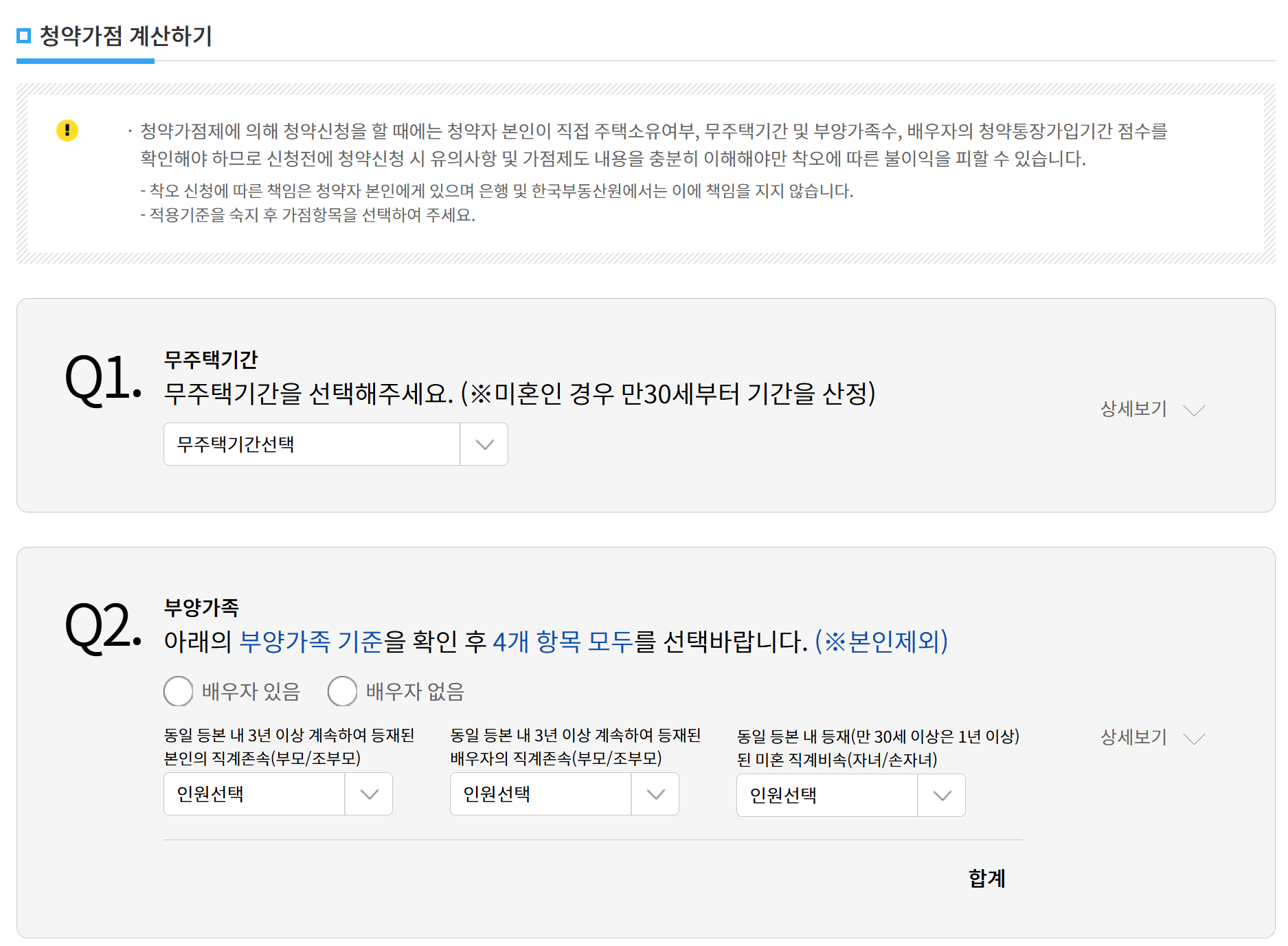This screenshot has width=1288, height=946.
Task: Click the yellow exclamation warning icon
Action: coord(67,130)
